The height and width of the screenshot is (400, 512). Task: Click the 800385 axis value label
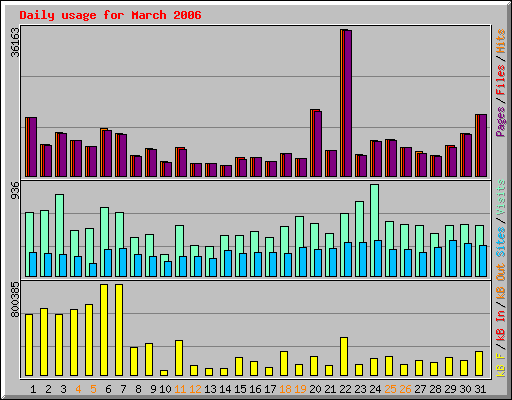[x=15, y=300]
